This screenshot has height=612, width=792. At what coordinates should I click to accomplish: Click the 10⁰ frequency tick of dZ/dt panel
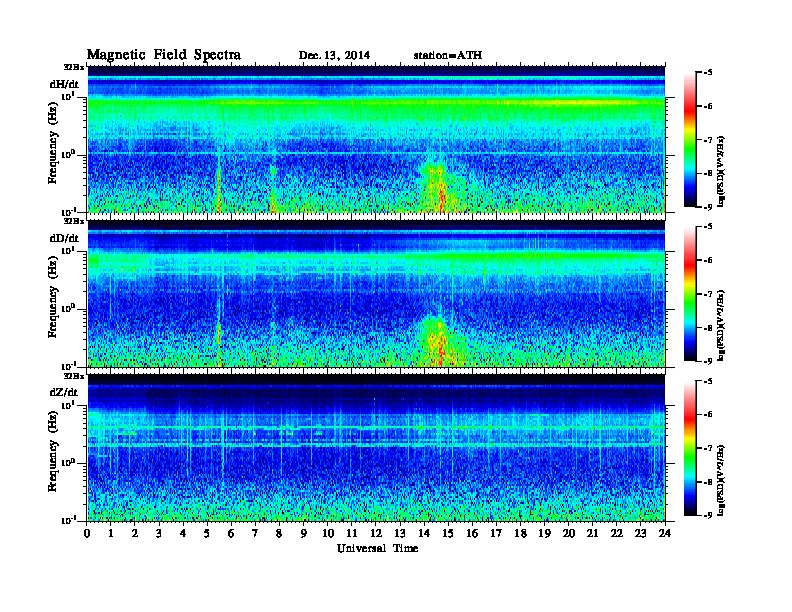click(68, 463)
